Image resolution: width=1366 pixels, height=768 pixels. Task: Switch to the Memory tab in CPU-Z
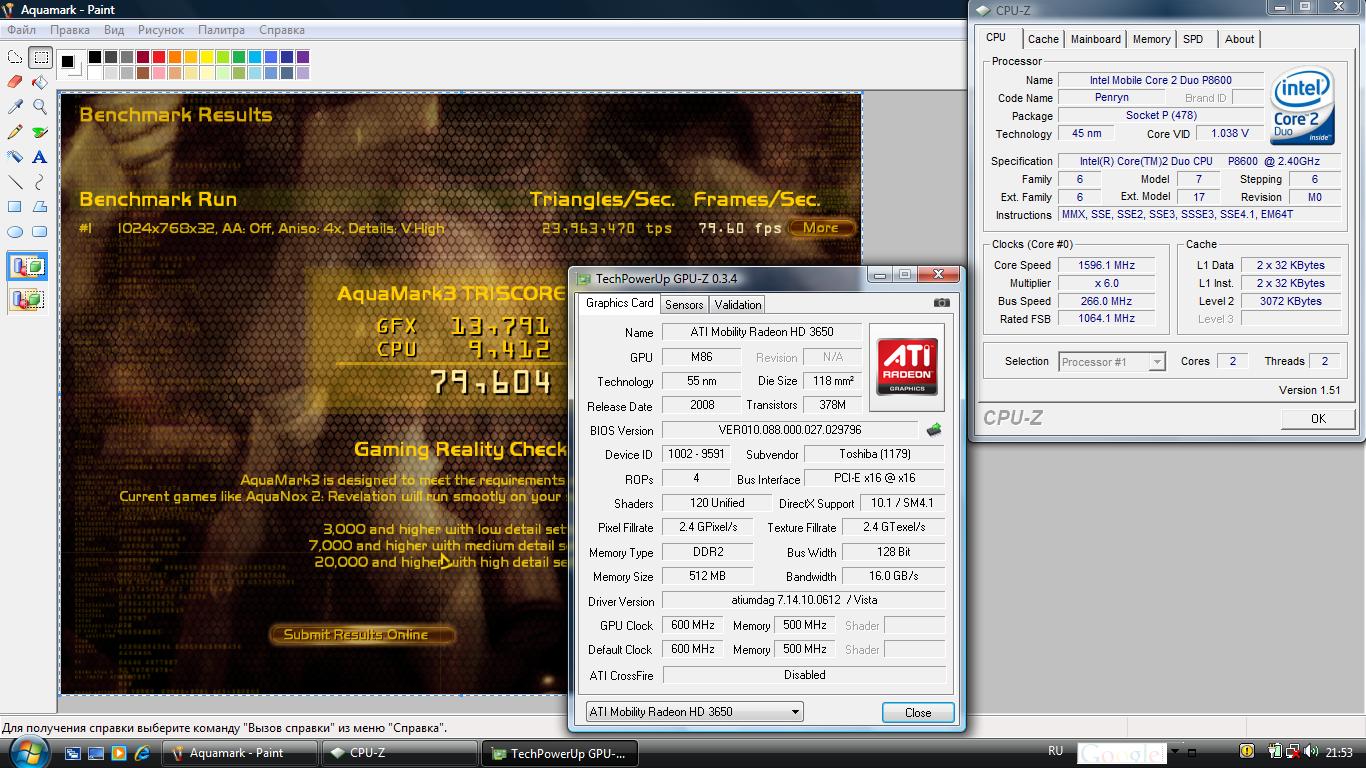[x=1151, y=39]
